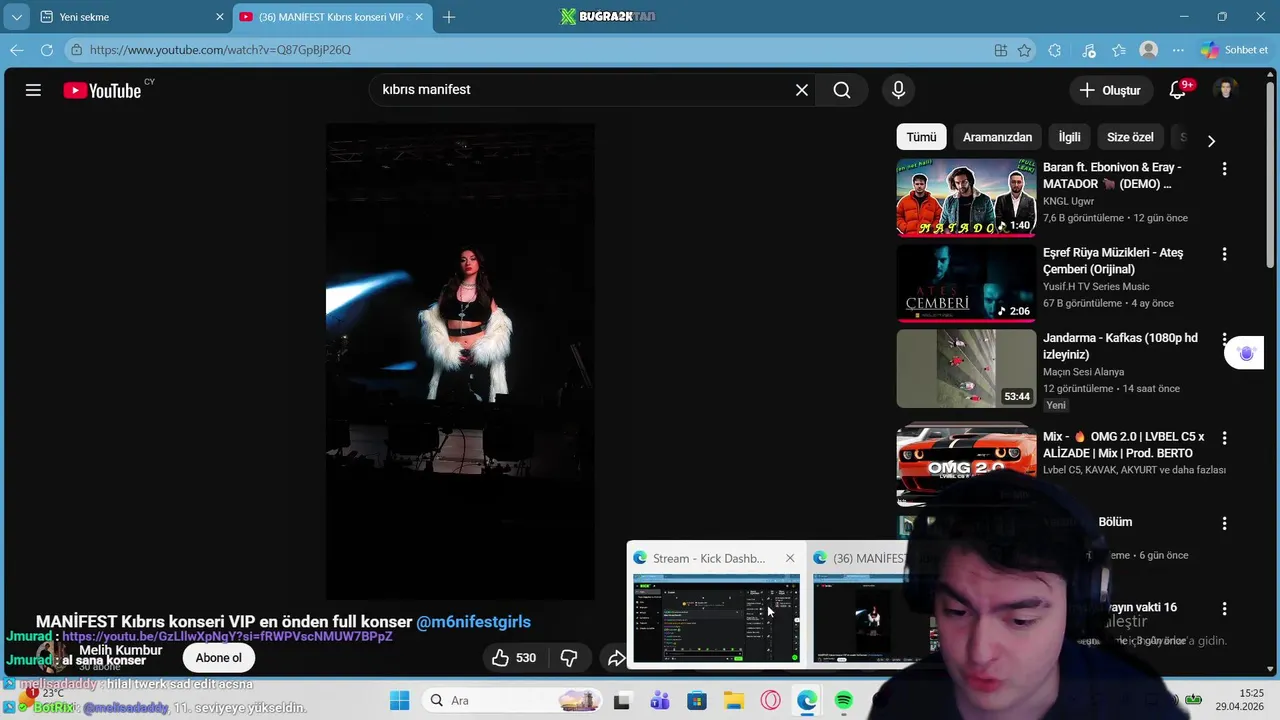Click channel name KNGL Ugwr
This screenshot has height=720, width=1280.
pyautogui.click(x=1068, y=201)
